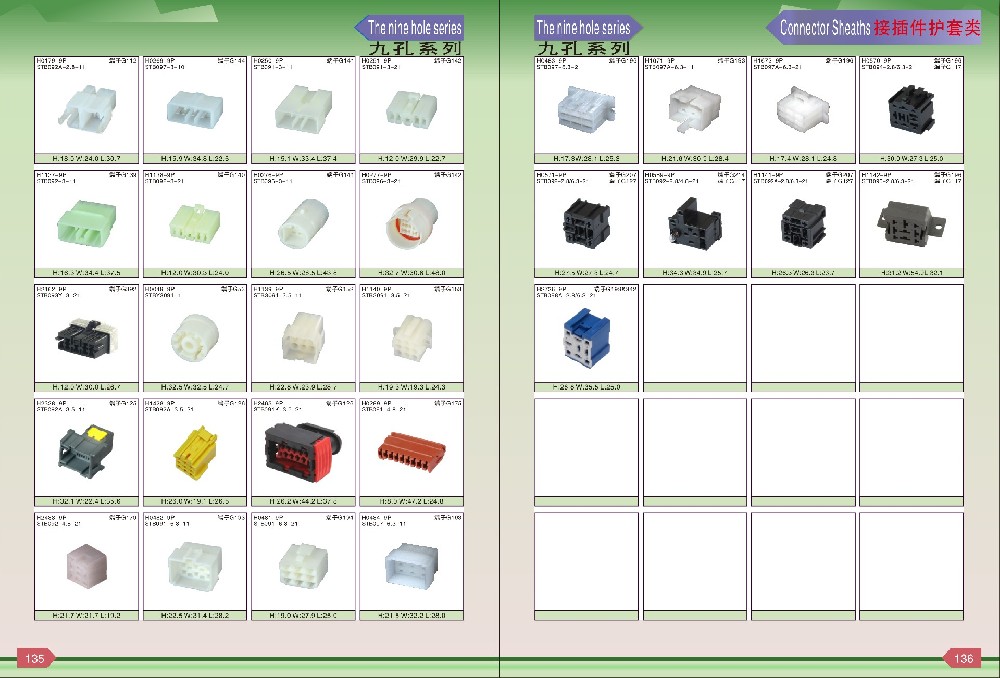Click page number "135"
Screen dimensions: 1000x678
point(35,658)
